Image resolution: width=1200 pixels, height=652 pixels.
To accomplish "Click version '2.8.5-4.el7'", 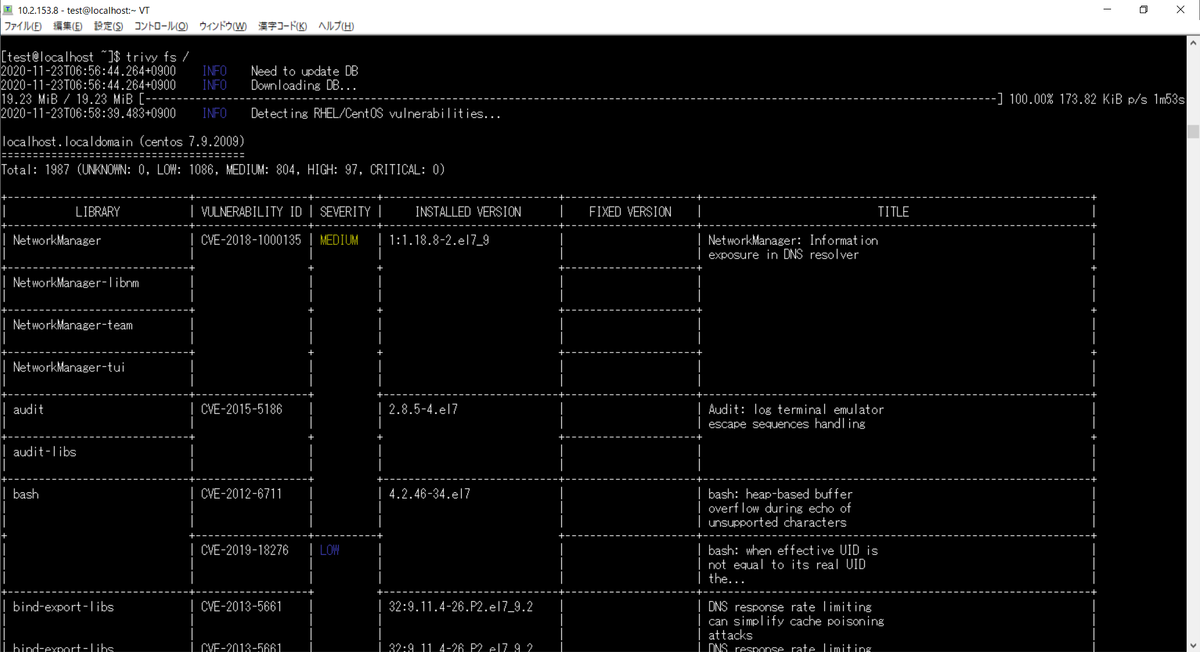I will point(423,409).
